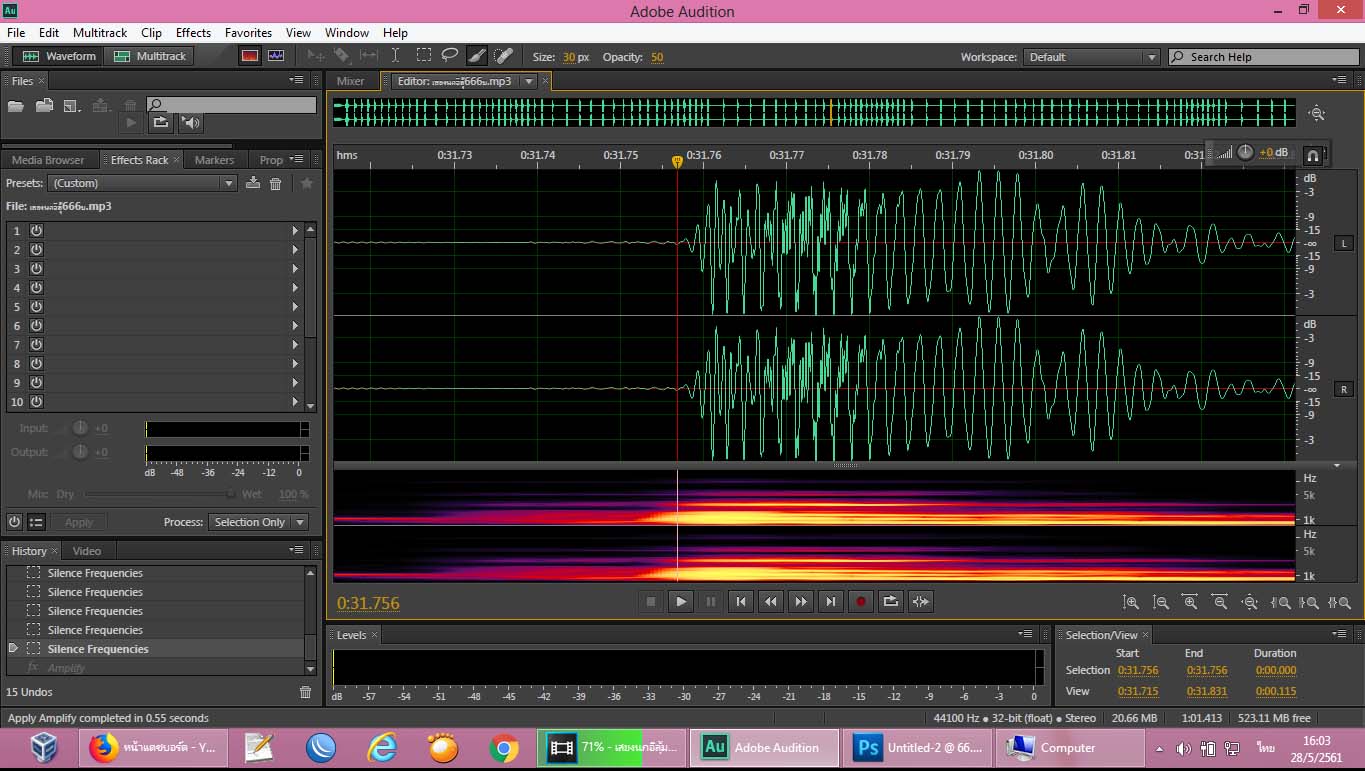Viewport: 1365px width, 771px height.
Task: Click the overview zoom navigator icon
Action: pyautogui.click(x=1317, y=113)
